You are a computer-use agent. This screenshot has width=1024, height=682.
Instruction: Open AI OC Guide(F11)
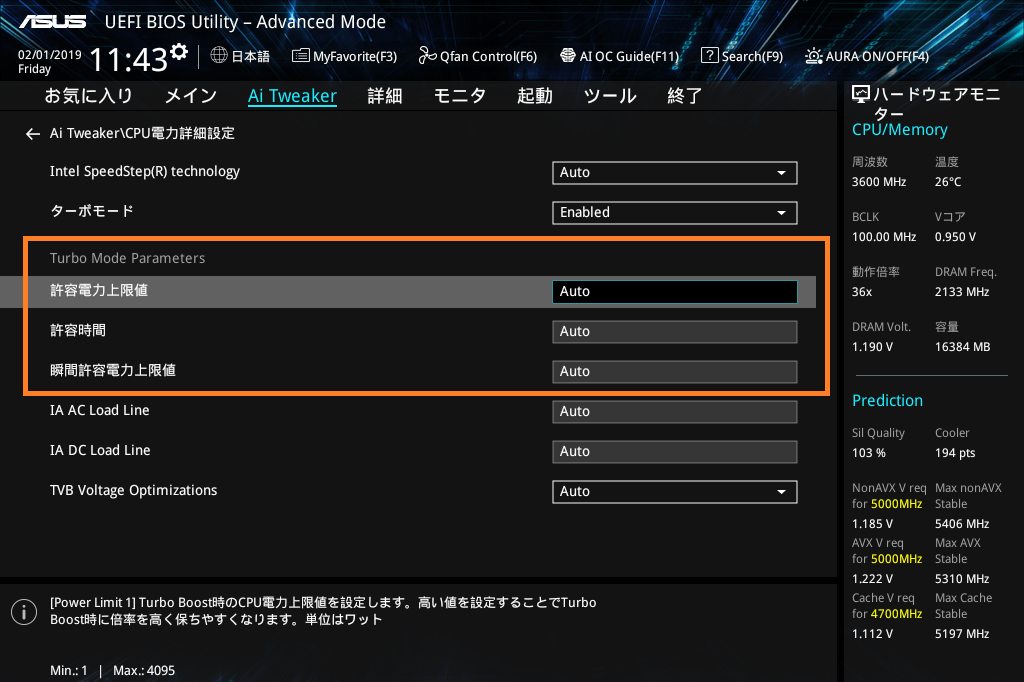(x=620, y=56)
